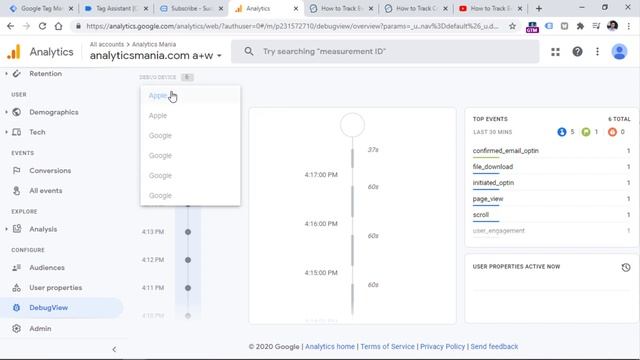Viewport: 640px width, 360px height.
Task: Open All events in the sidebar
Action: click(45, 191)
